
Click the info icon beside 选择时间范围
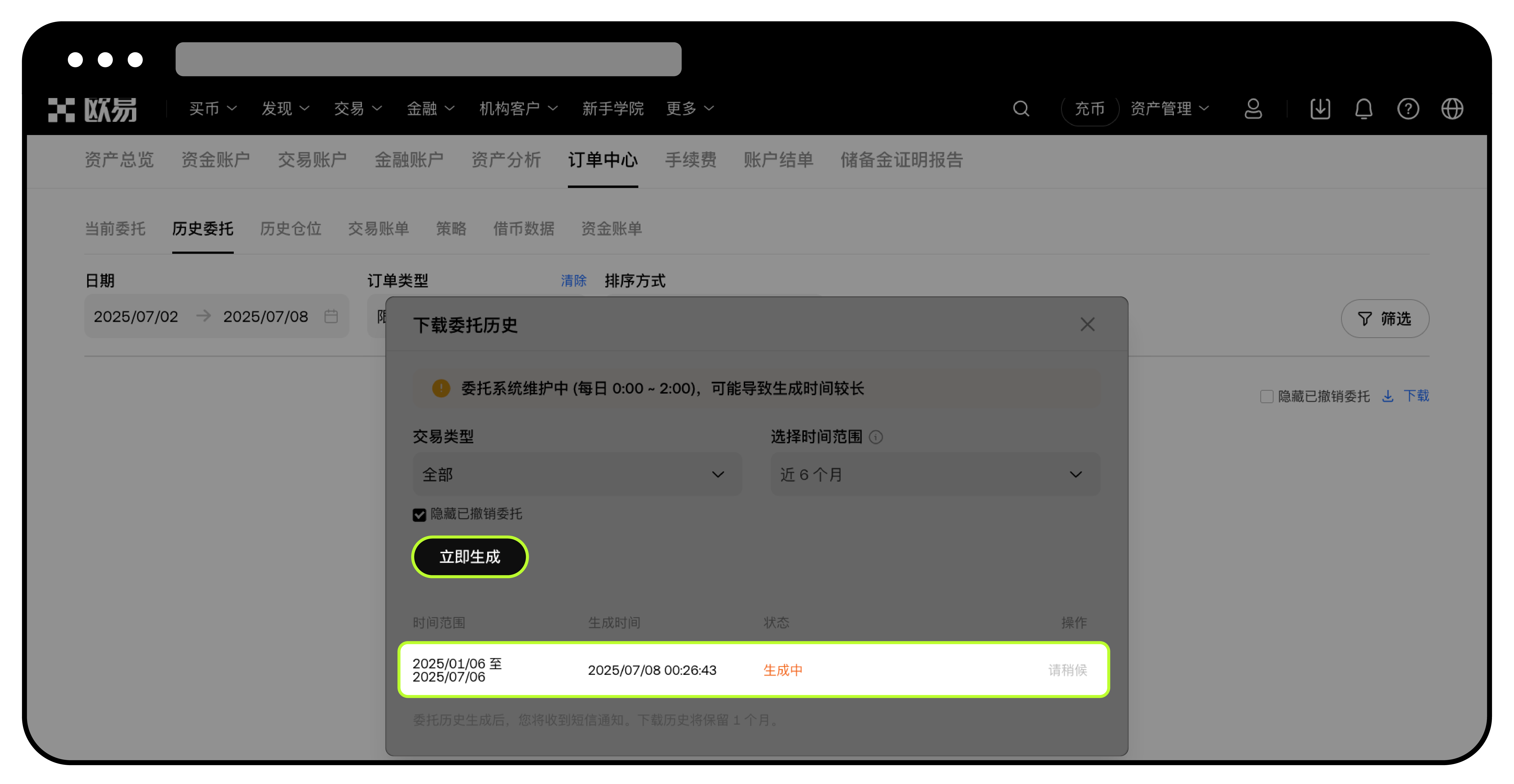[876, 437]
